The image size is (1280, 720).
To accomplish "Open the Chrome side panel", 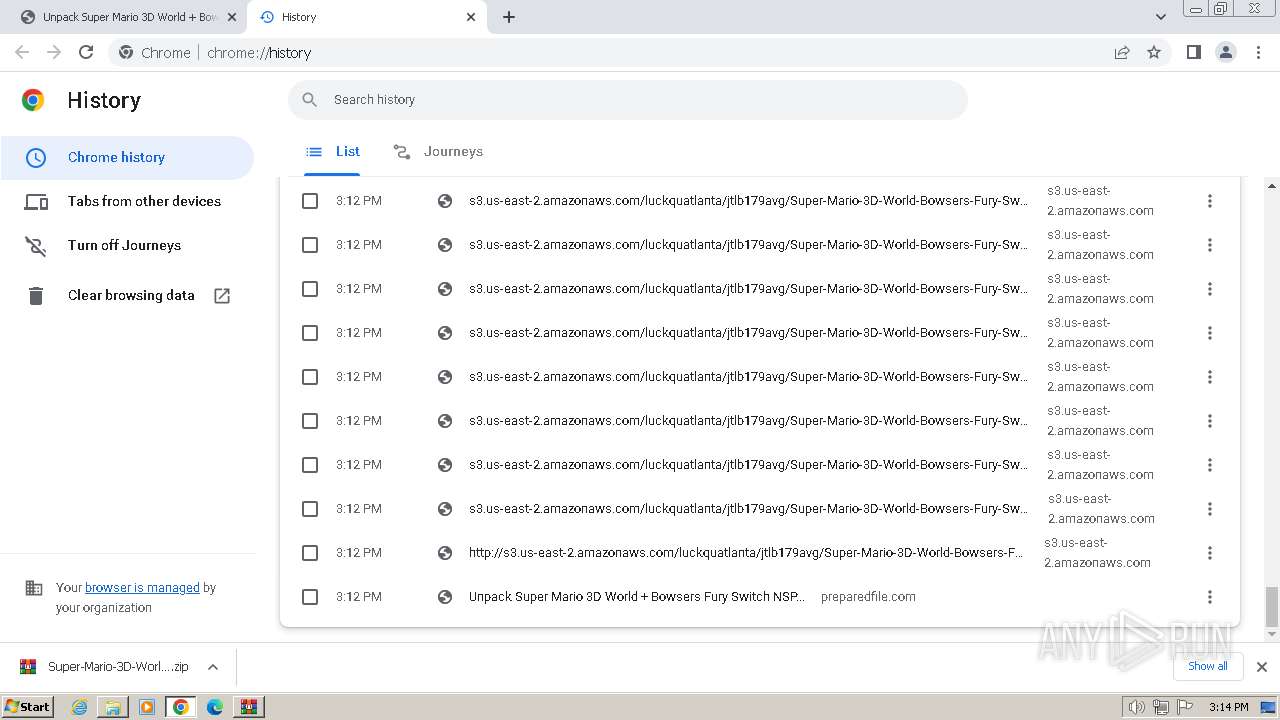I will click(x=1193, y=52).
